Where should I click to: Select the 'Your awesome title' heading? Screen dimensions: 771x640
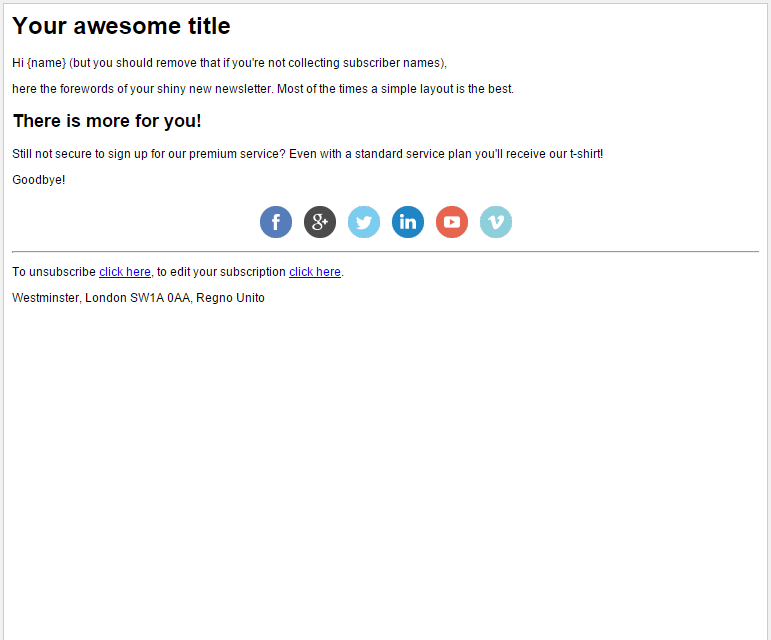pos(121,27)
